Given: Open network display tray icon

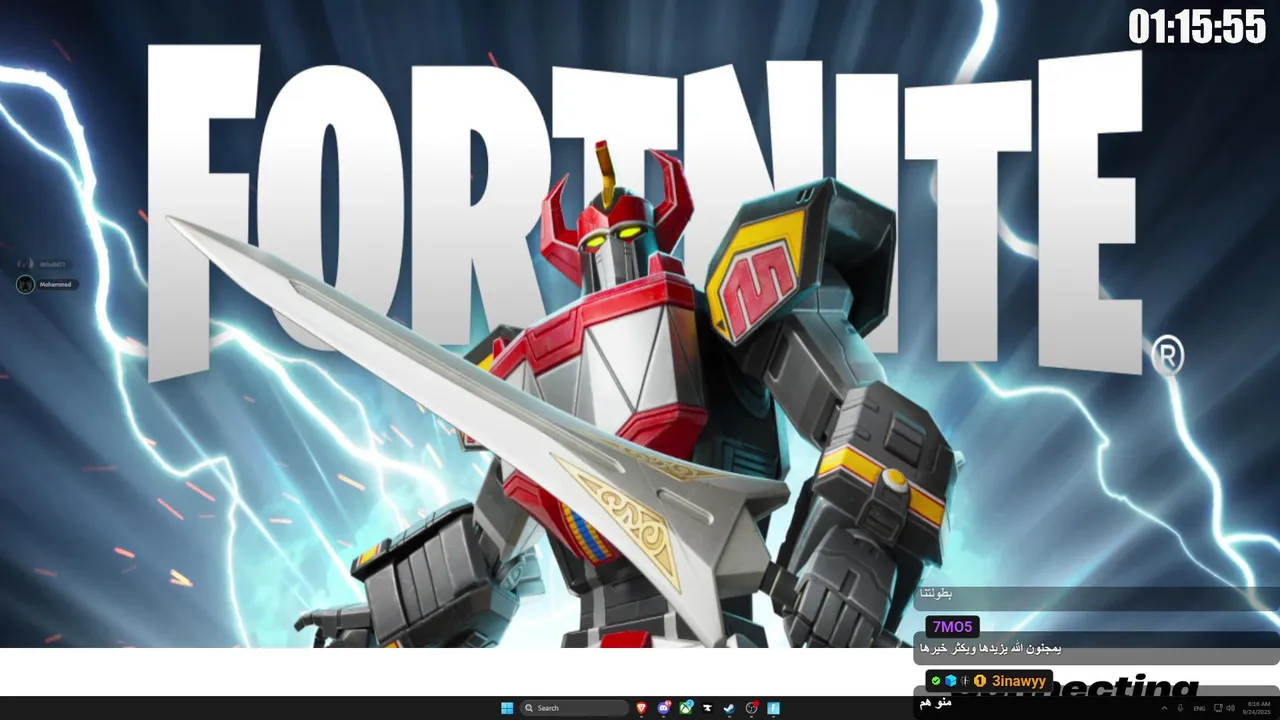Looking at the screenshot, I should click(x=1218, y=708).
